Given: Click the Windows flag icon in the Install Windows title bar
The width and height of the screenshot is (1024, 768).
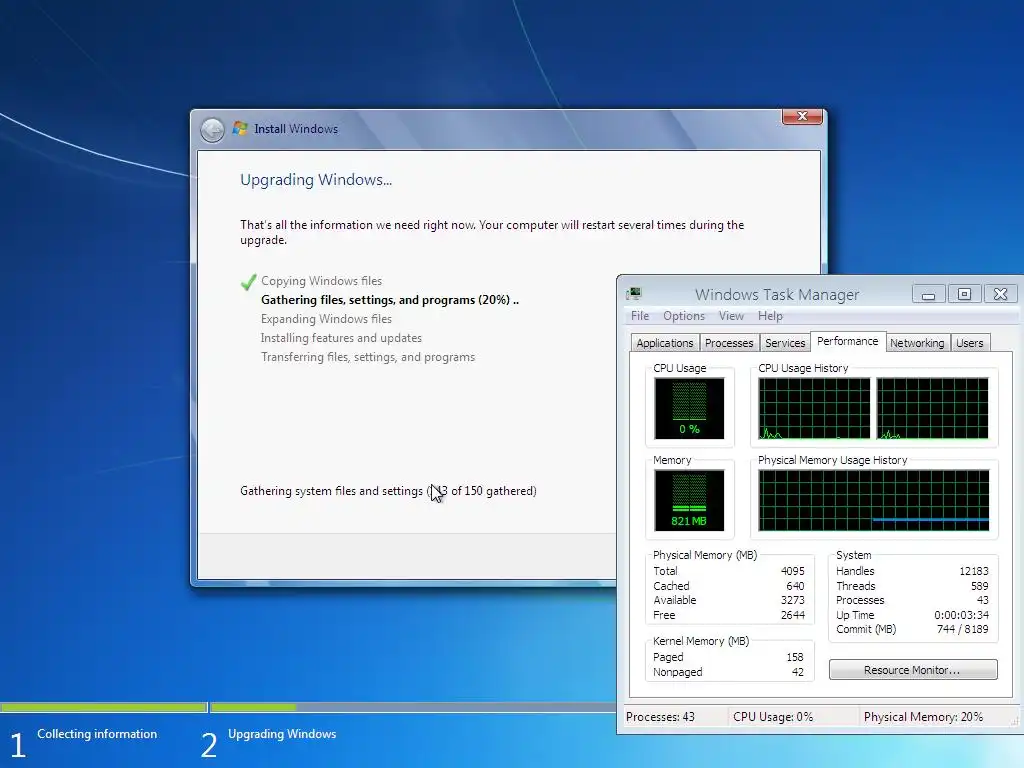Looking at the screenshot, I should 240,128.
